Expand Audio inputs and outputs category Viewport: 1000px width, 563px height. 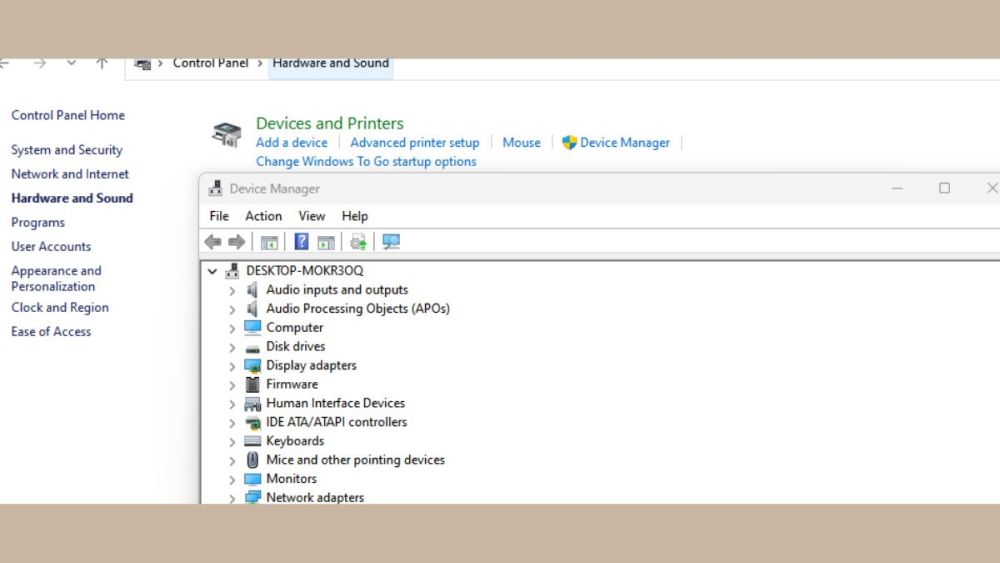point(232,291)
